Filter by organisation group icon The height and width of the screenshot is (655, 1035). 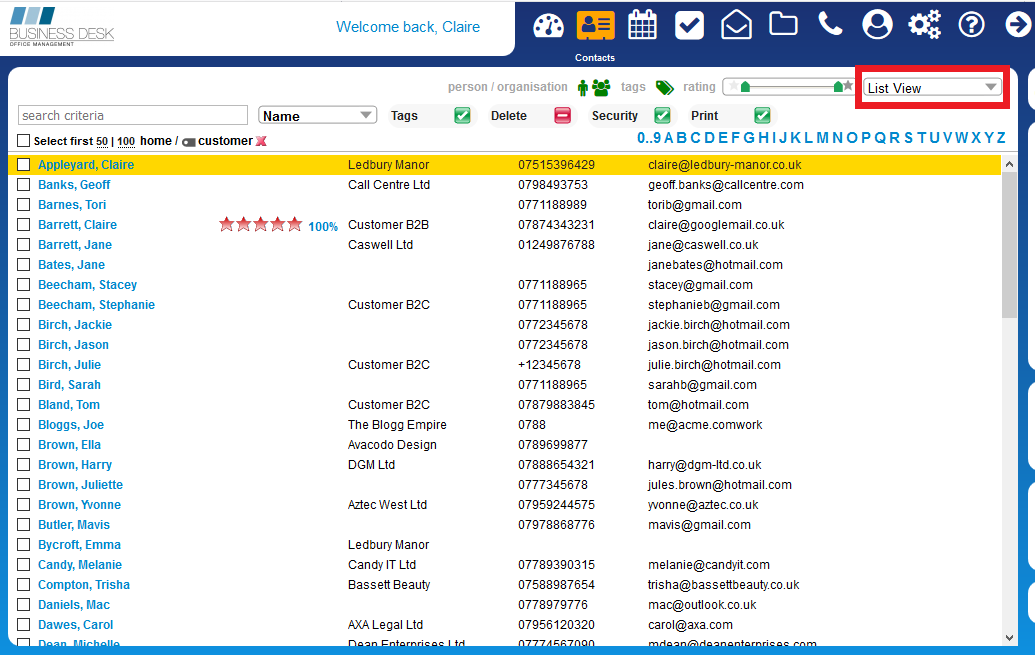click(601, 87)
